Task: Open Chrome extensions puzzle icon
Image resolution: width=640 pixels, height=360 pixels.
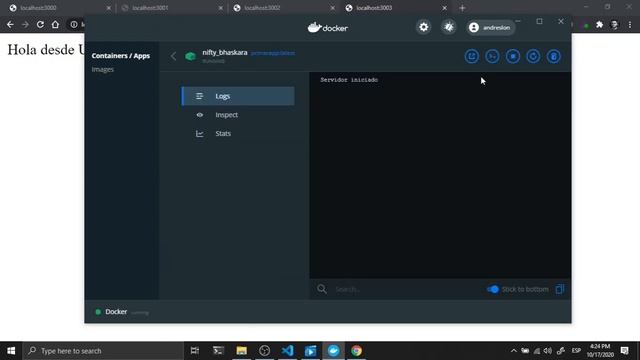Action: point(599,25)
